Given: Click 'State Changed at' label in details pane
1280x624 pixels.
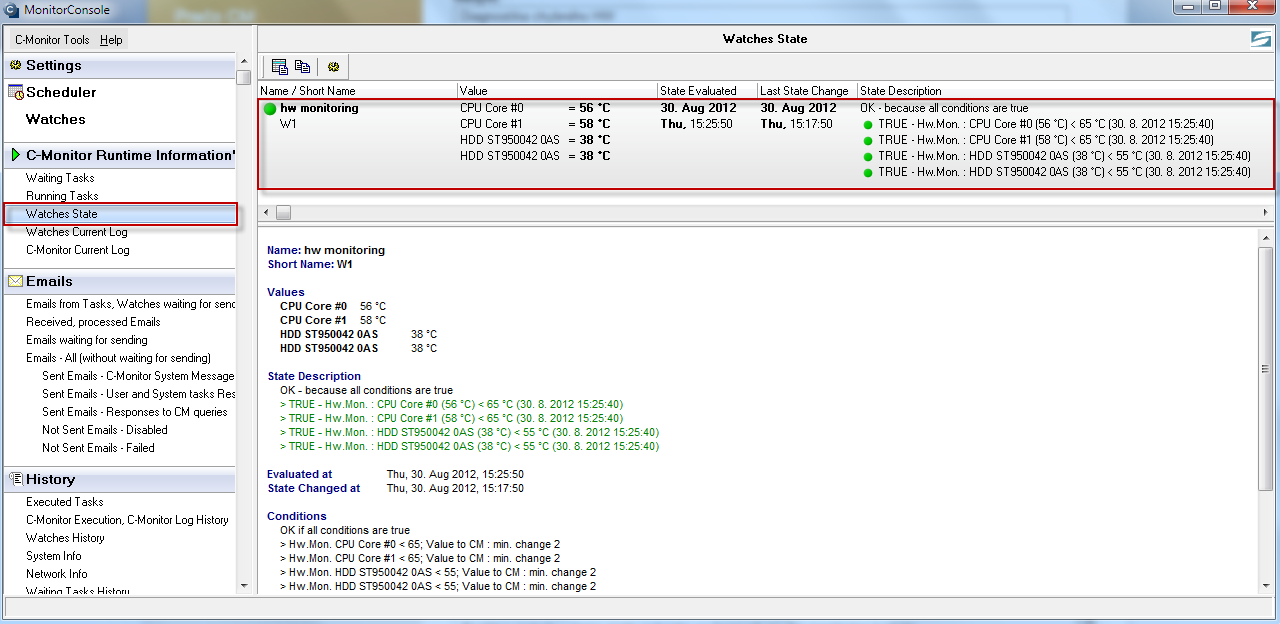Looking at the screenshot, I should pyautogui.click(x=314, y=488).
